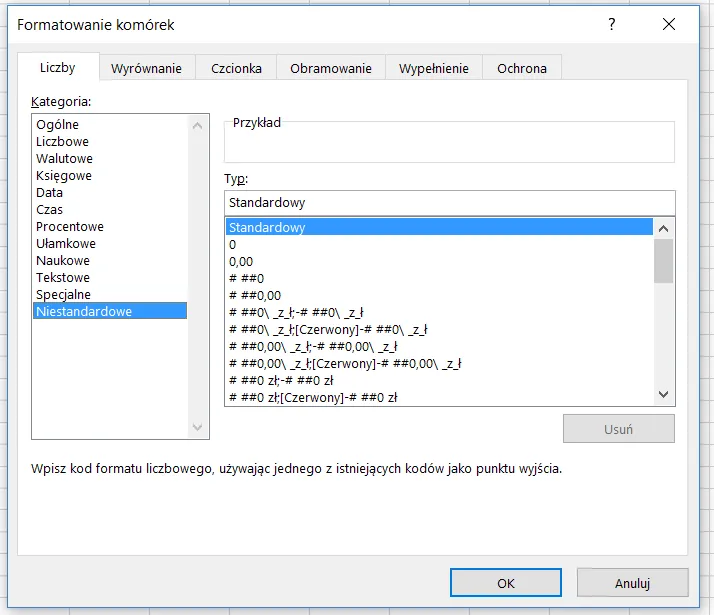Open the Ochrona tab
Viewport: 714px width, 615px height.
[522, 68]
